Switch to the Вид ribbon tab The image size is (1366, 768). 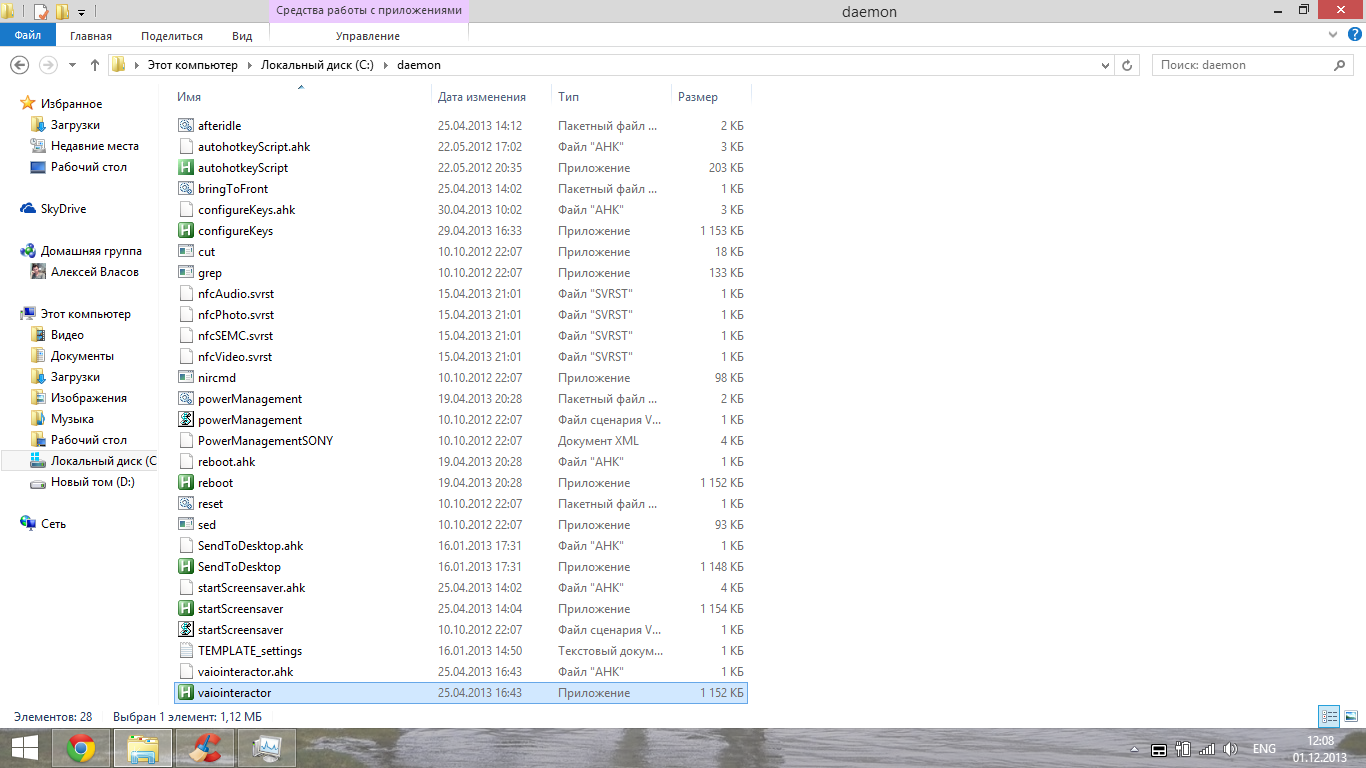(242, 36)
